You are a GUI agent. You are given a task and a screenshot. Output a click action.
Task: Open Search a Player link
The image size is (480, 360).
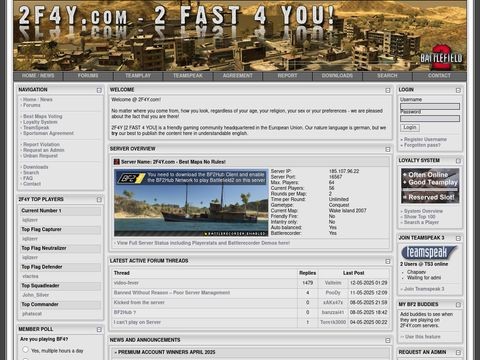click(421, 222)
